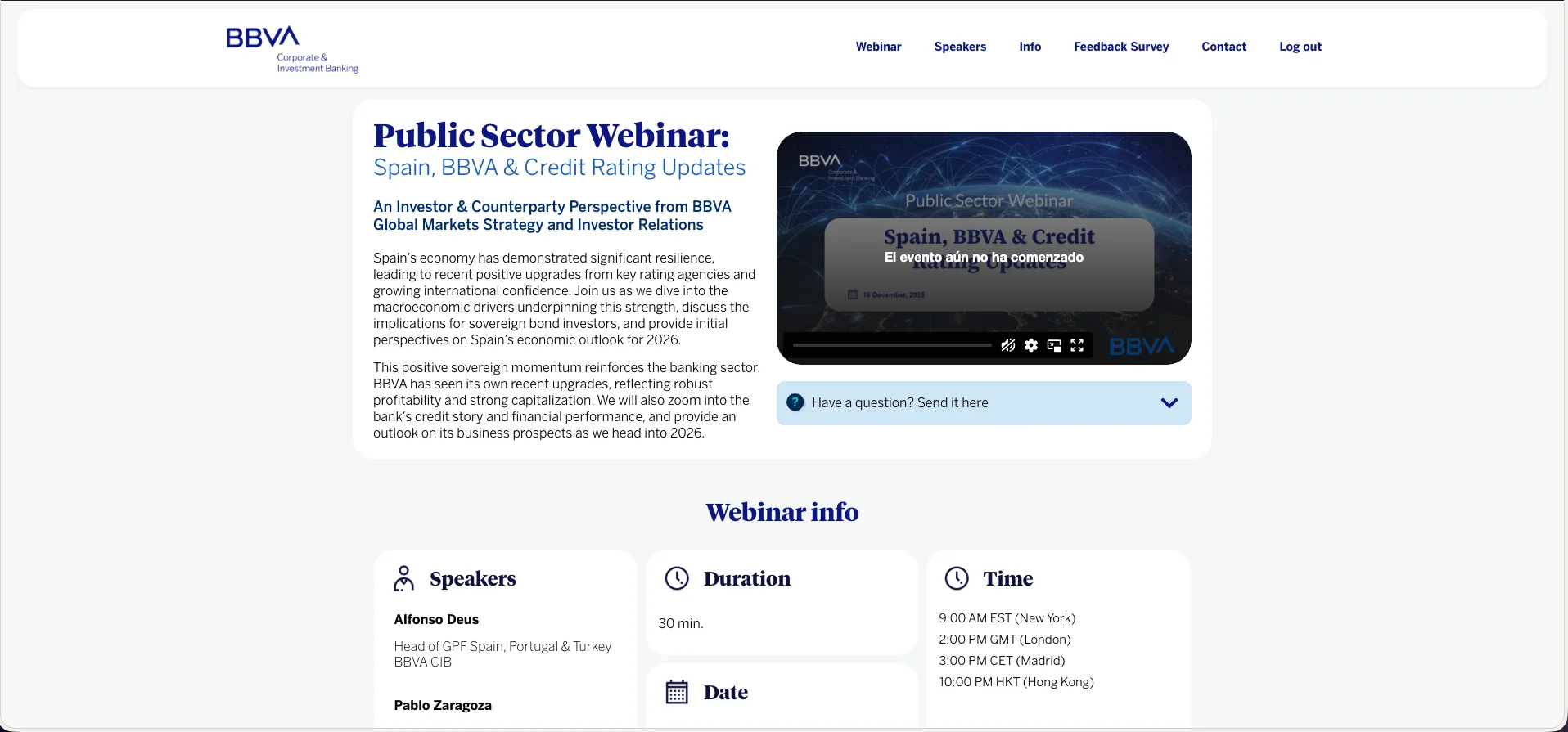1568x732 pixels.
Task: Click the BBVA Corporate & Investment Banking logo
Action: tap(292, 49)
